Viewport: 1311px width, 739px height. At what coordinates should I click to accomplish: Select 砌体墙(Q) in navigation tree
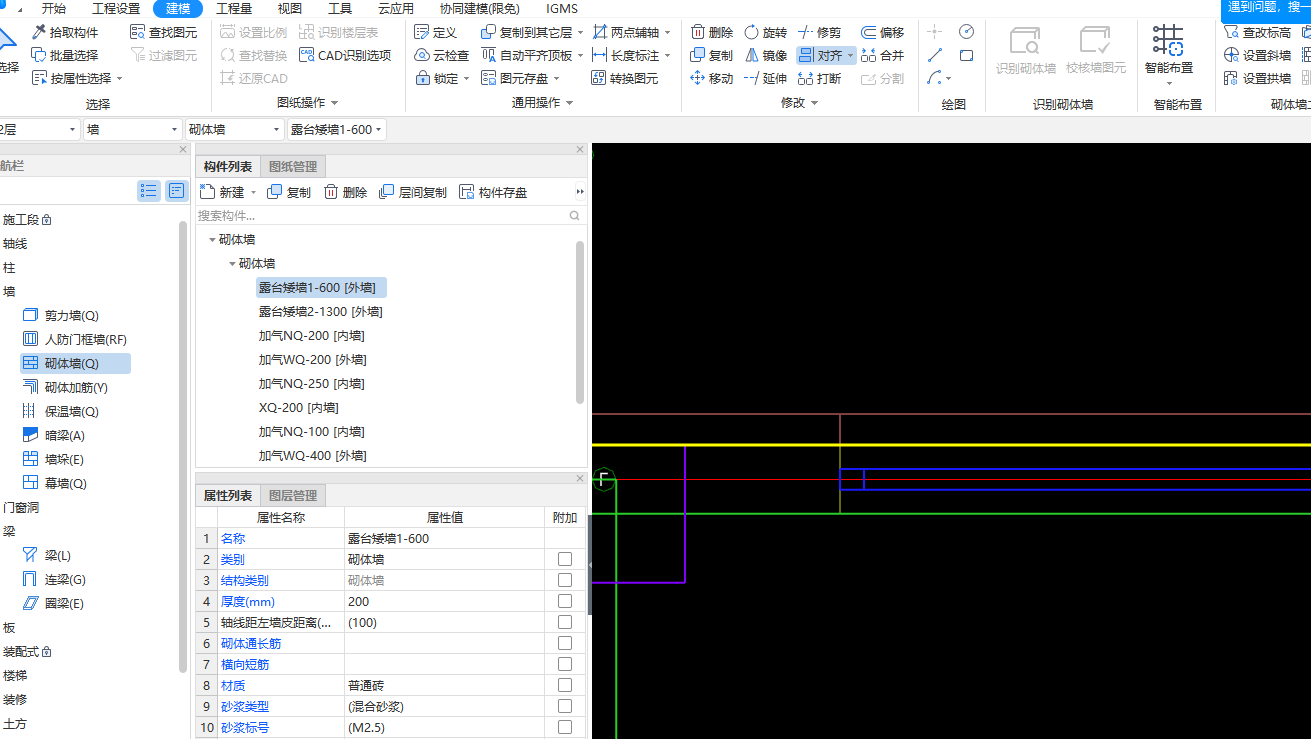tap(75, 363)
